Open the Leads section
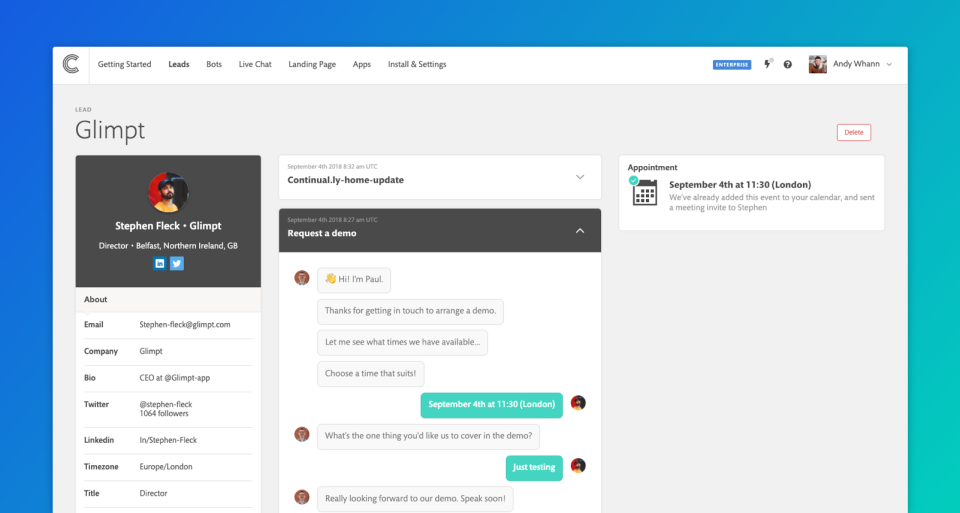 pos(179,64)
